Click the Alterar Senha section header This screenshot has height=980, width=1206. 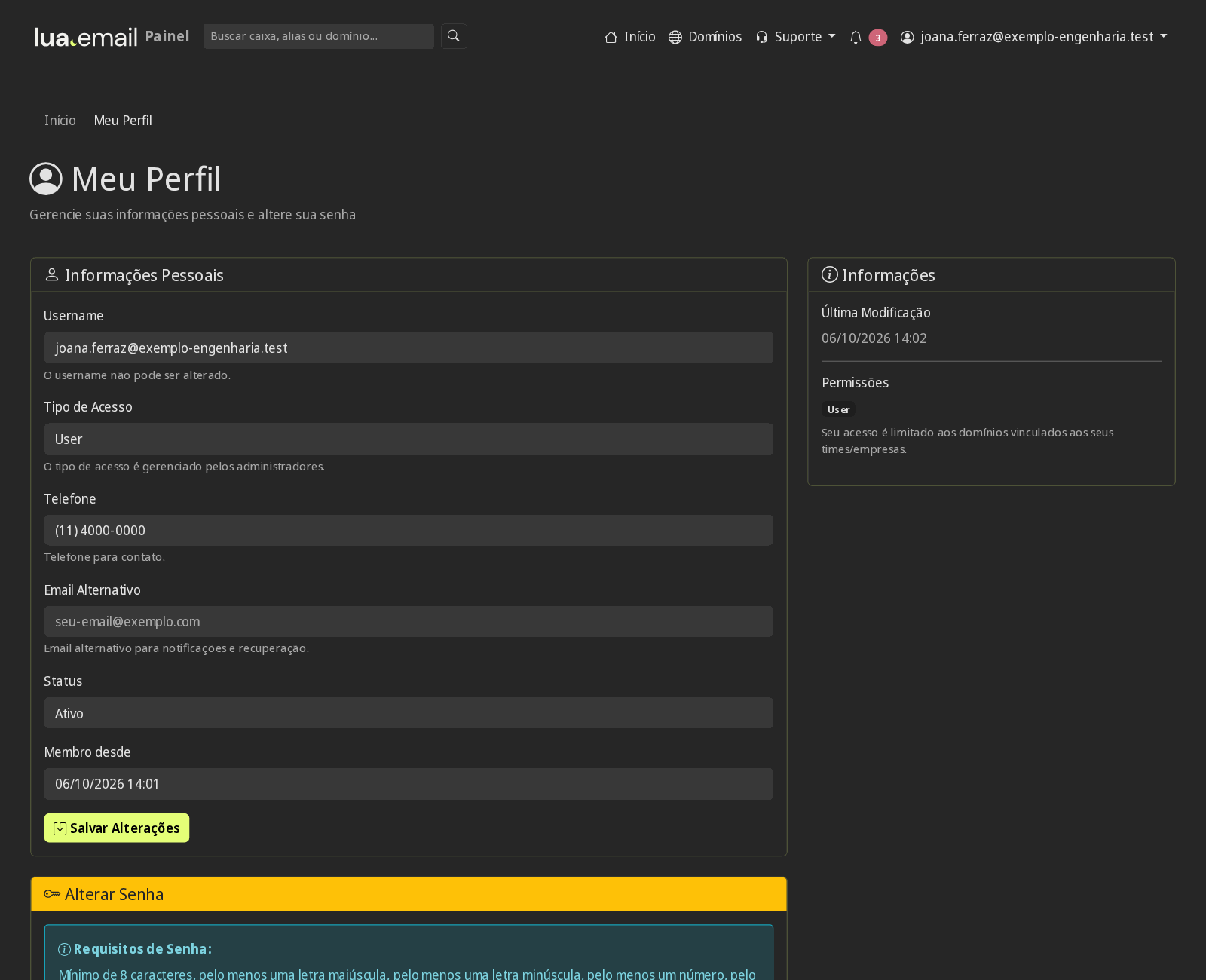[x=409, y=894]
